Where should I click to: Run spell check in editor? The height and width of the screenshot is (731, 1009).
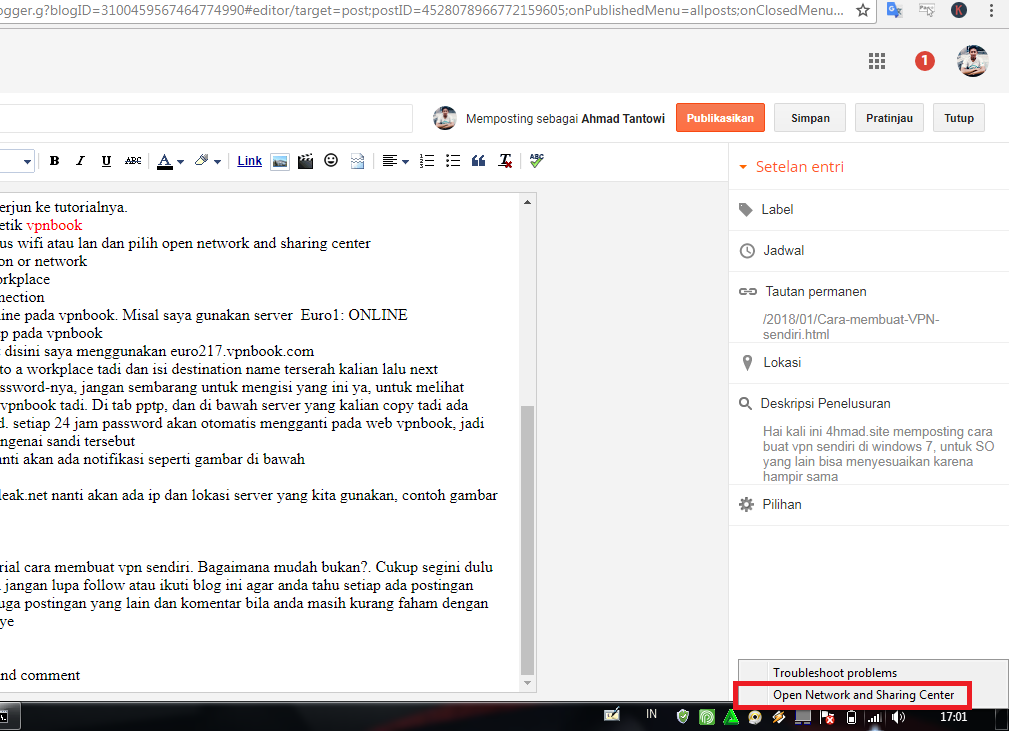tap(537, 160)
